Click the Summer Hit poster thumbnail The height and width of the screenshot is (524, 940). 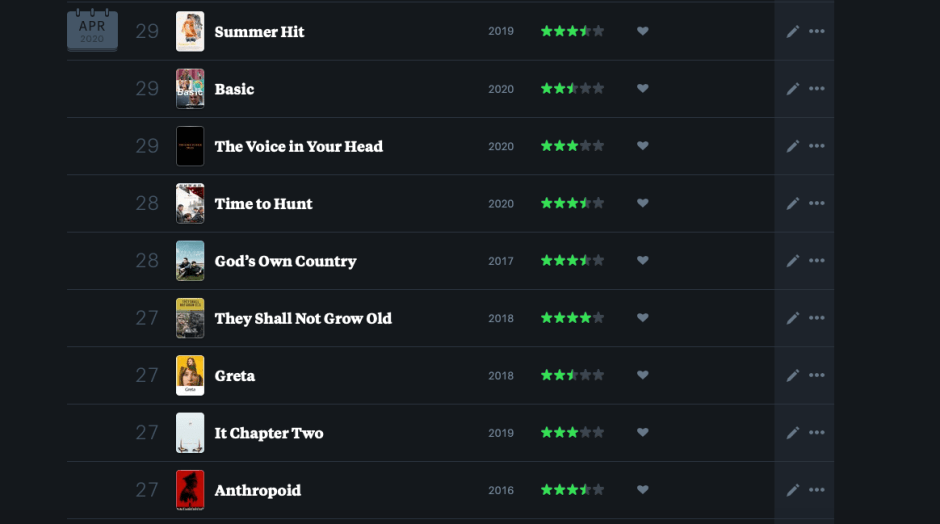tap(190, 31)
